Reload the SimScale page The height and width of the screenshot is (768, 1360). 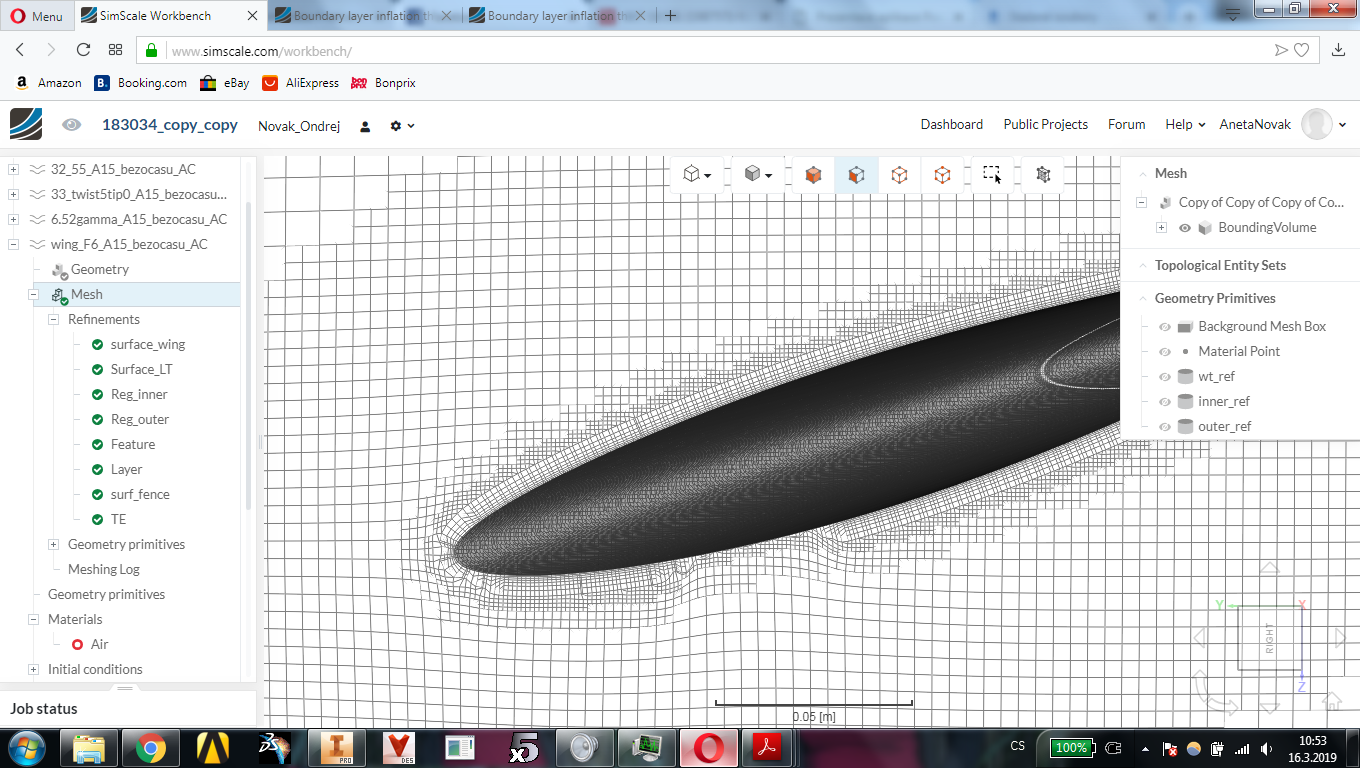tap(83, 50)
